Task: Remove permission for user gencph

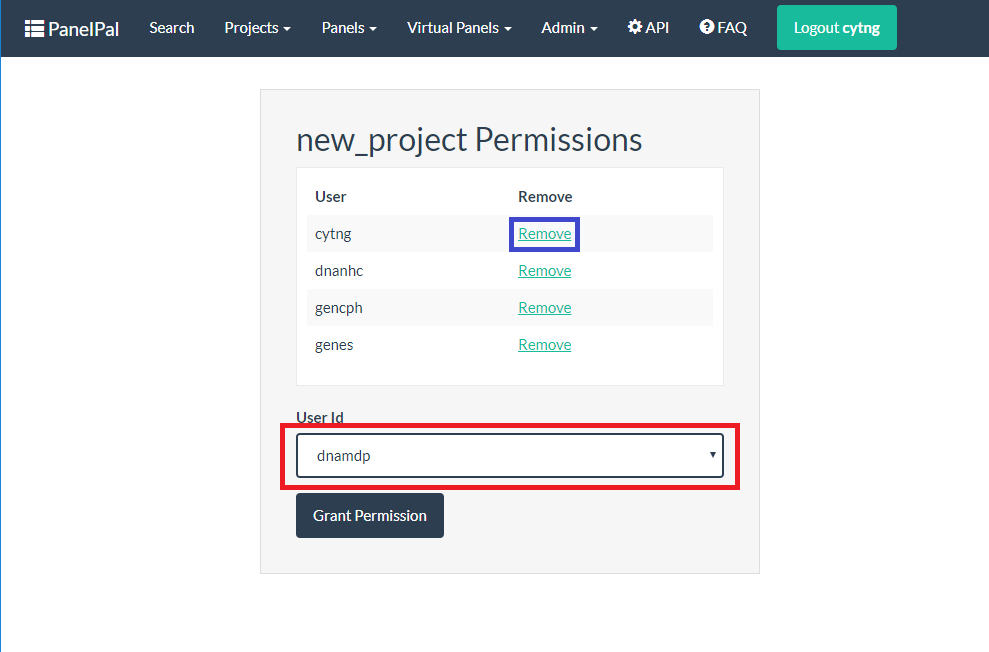Action: click(544, 308)
